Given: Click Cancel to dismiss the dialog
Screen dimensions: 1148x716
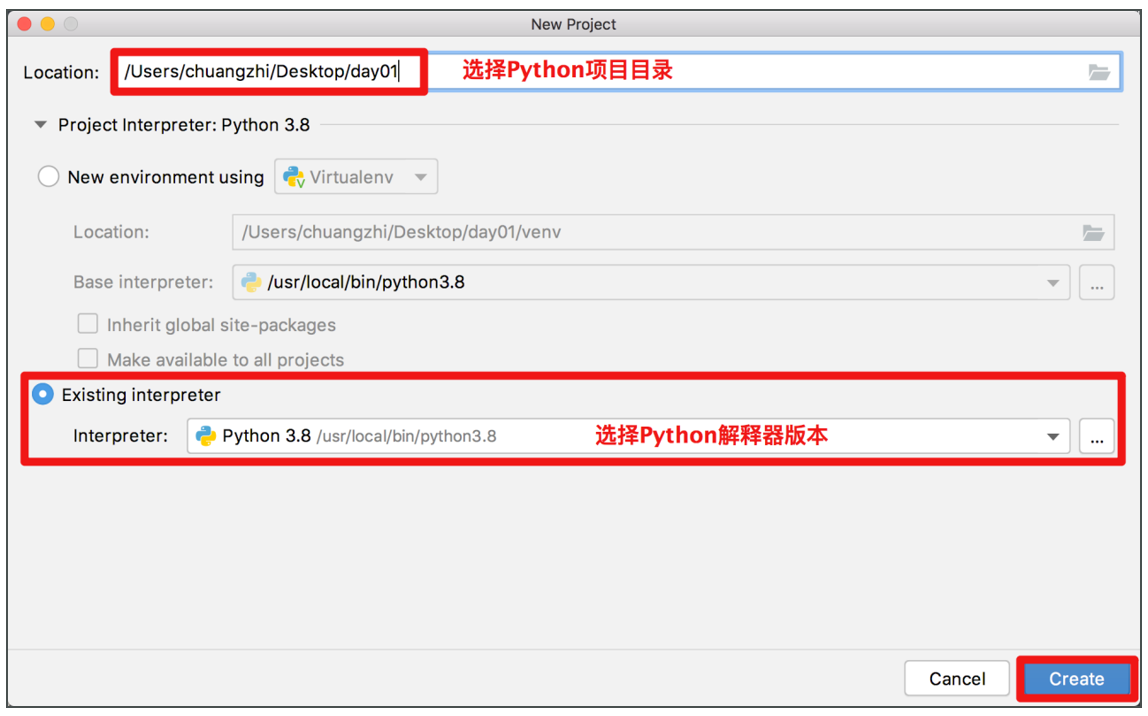Looking at the screenshot, I should [x=956, y=678].
